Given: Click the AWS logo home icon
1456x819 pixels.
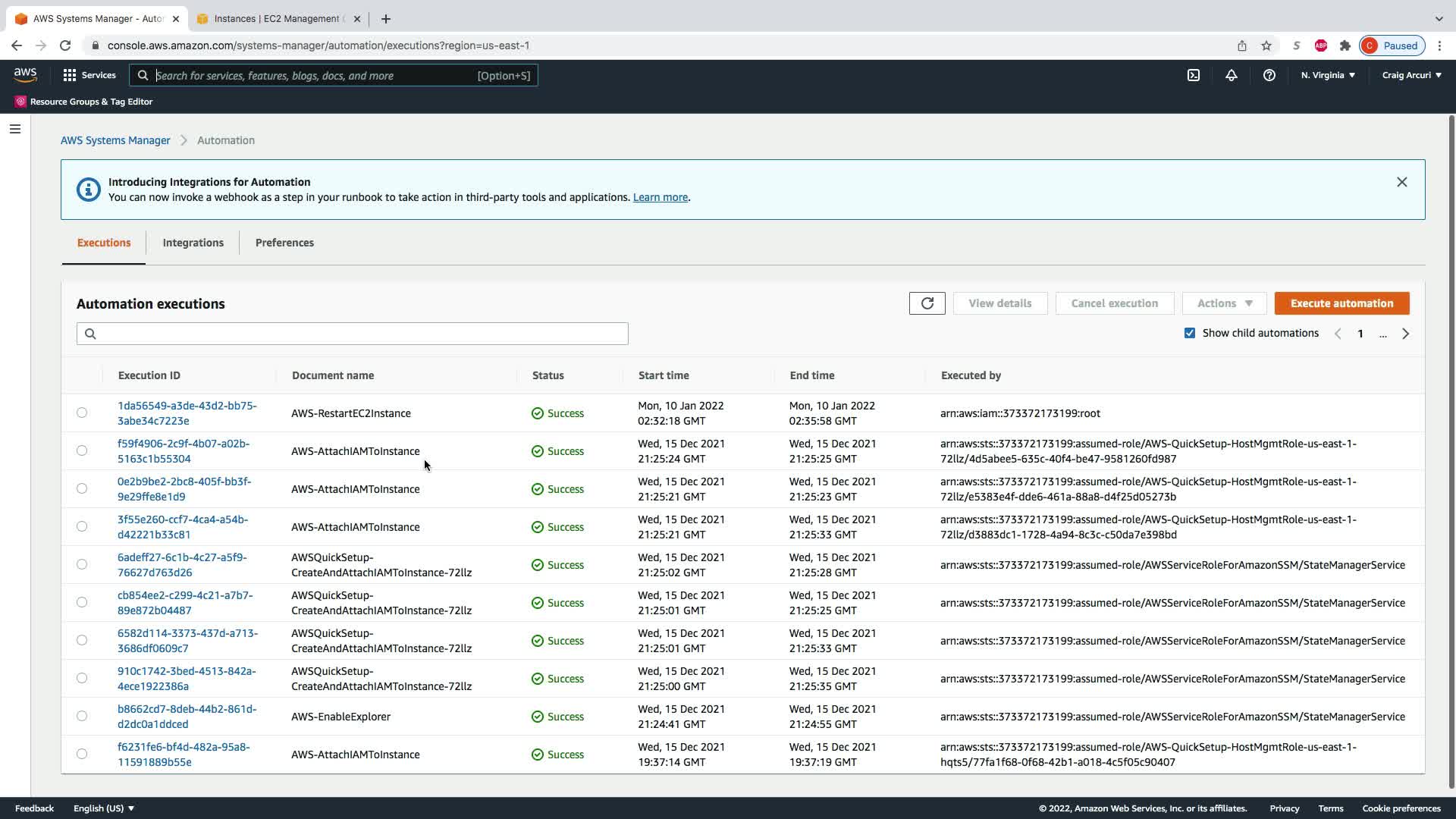Looking at the screenshot, I should coord(25,74).
